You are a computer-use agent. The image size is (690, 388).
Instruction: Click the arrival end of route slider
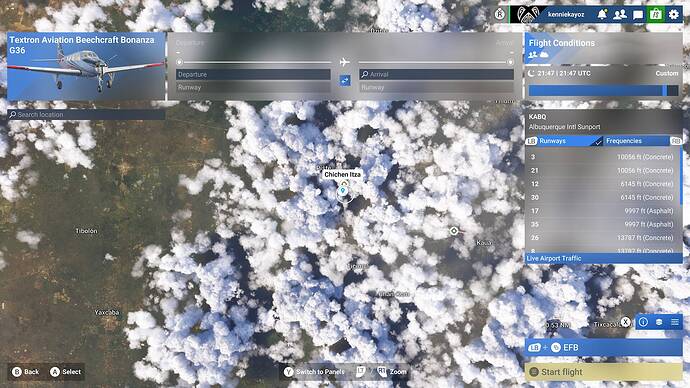pyautogui.click(x=510, y=62)
